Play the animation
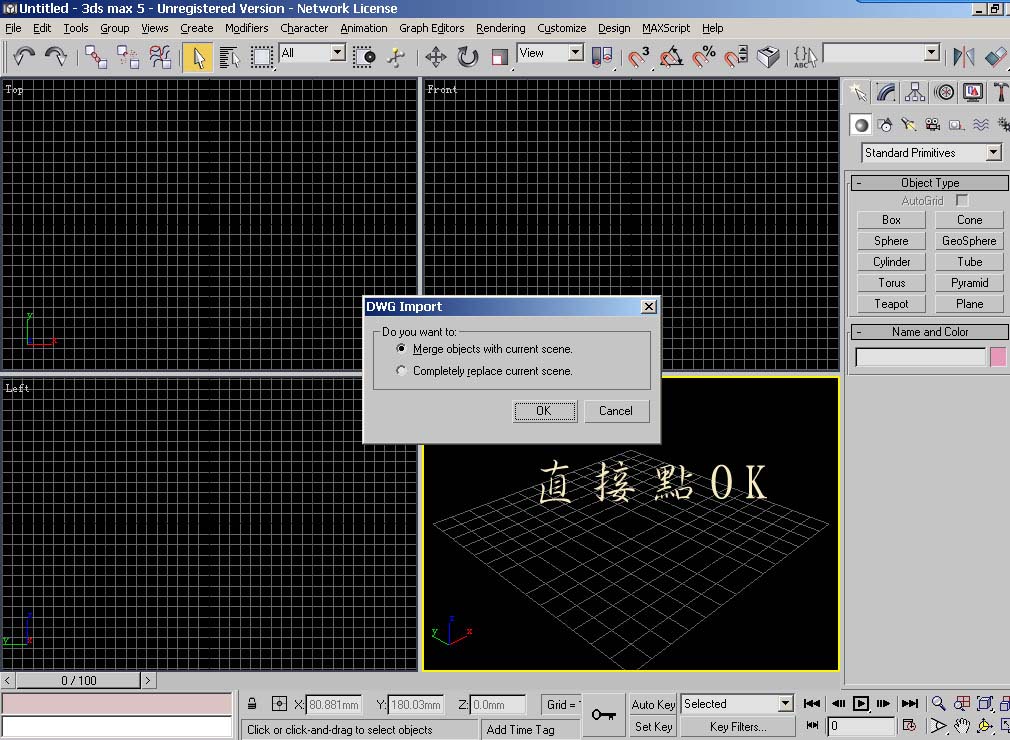Screen dimensions: 1010x740 pyautogui.click(x=861, y=704)
